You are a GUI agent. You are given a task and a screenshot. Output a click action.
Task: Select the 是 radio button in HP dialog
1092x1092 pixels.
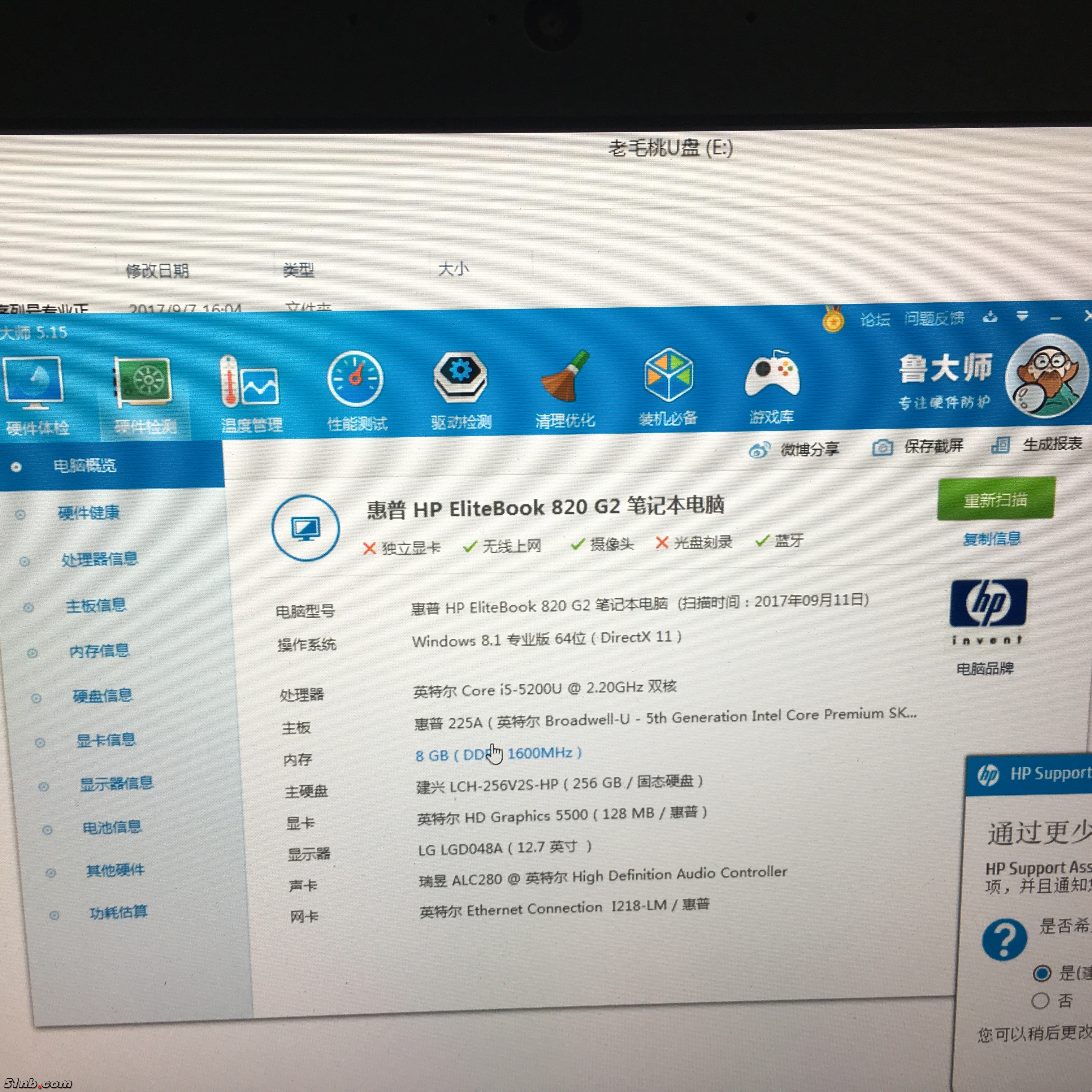coord(1042,973)
